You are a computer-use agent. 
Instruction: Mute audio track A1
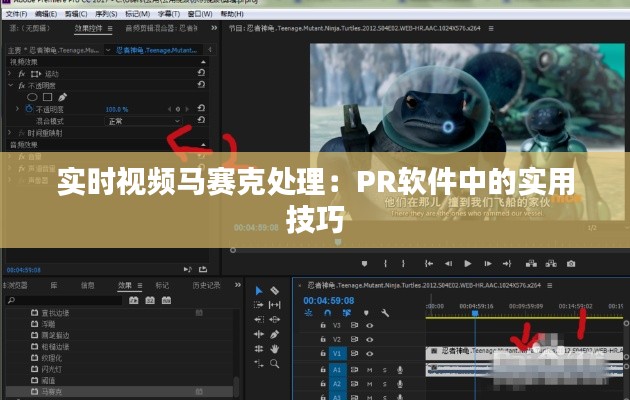370,369
